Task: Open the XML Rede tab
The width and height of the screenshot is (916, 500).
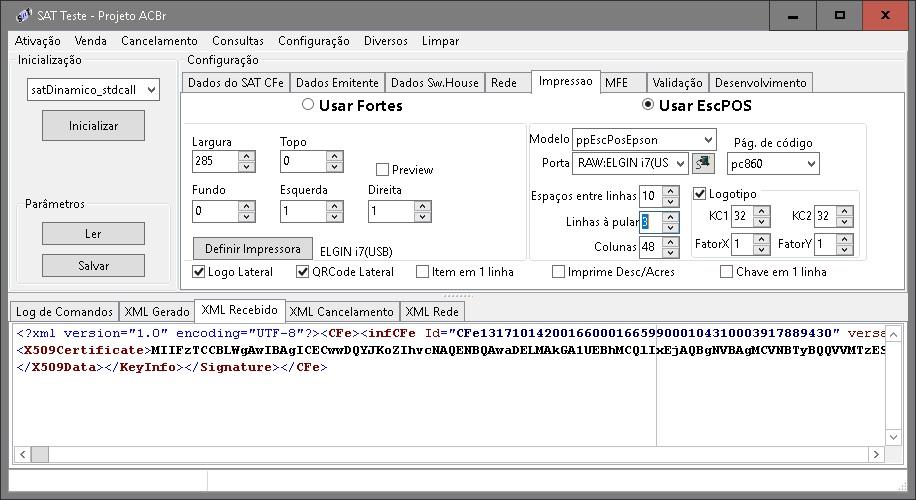Action: click(432, 312)
